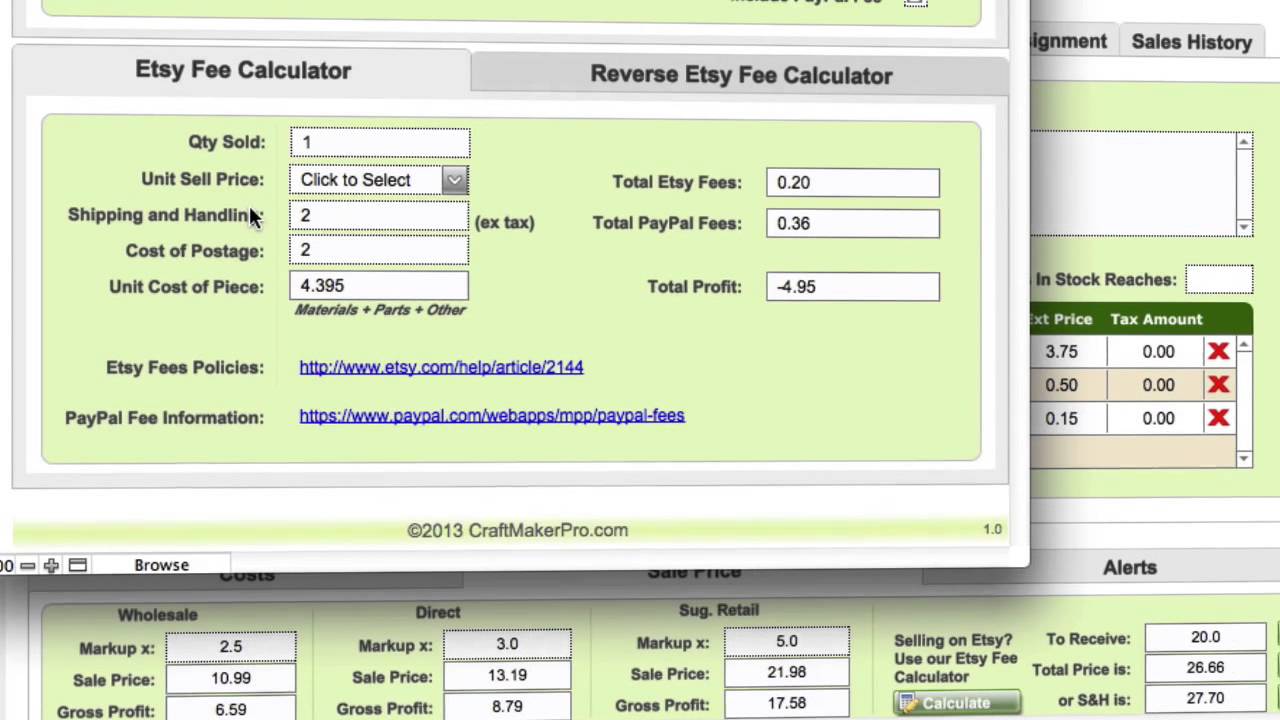The height and width of the screenshot is (720, 1280).
Task: Click the Sug. Retail Gross Profit field
Action: point(787,704)
